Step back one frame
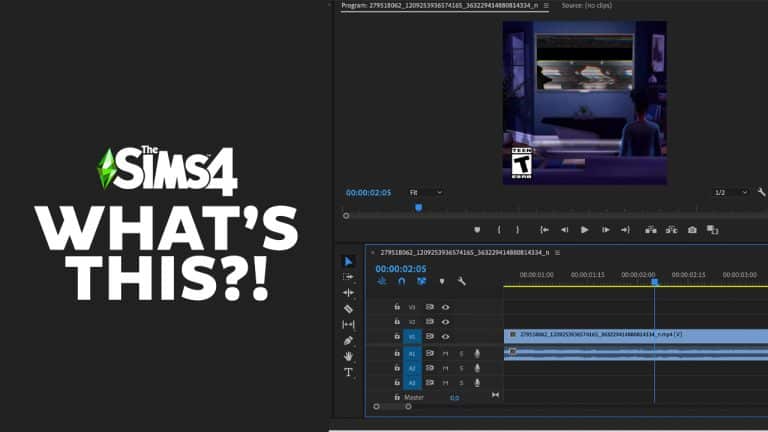The image size is (768, 432). (564, 230)
